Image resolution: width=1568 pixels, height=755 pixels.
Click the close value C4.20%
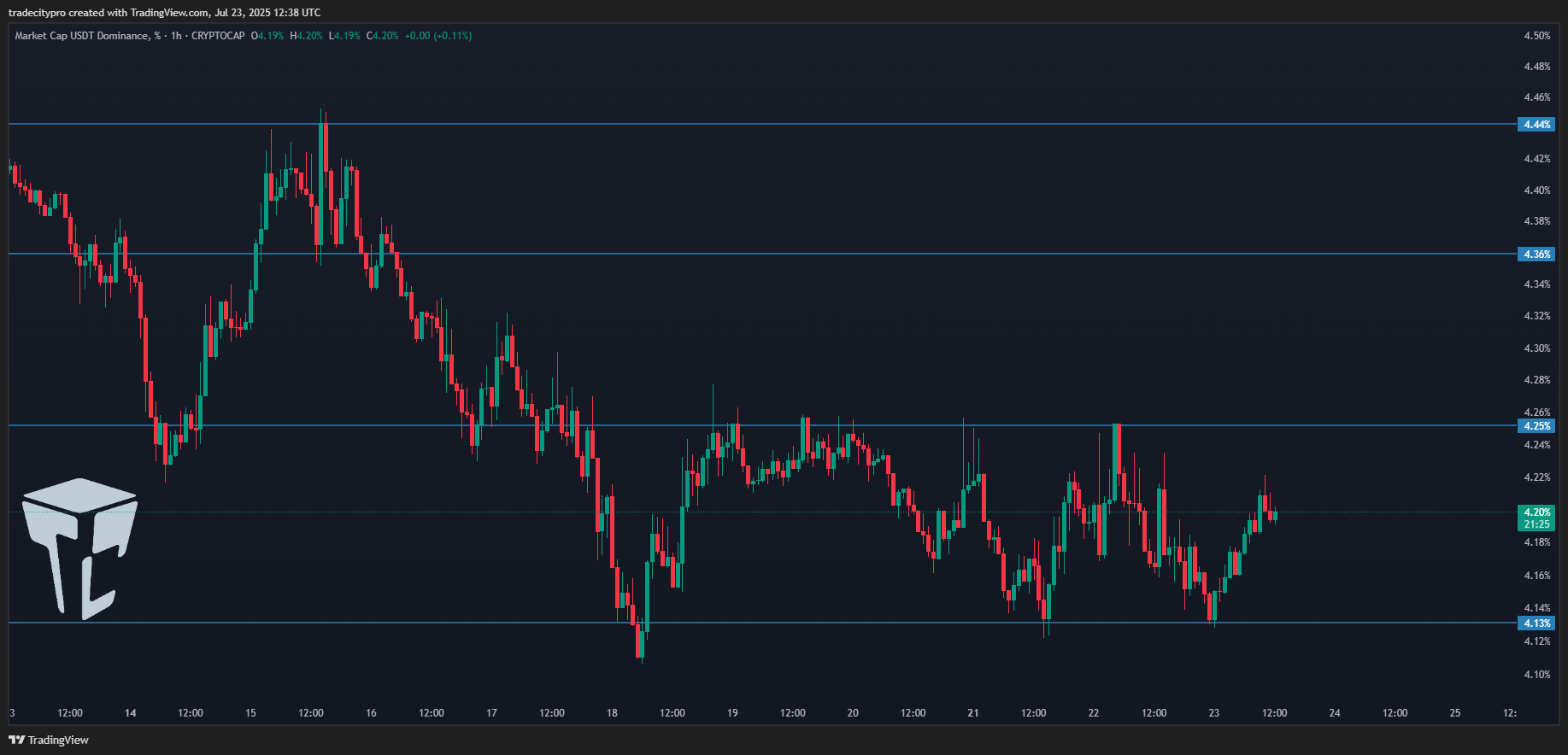383,36
